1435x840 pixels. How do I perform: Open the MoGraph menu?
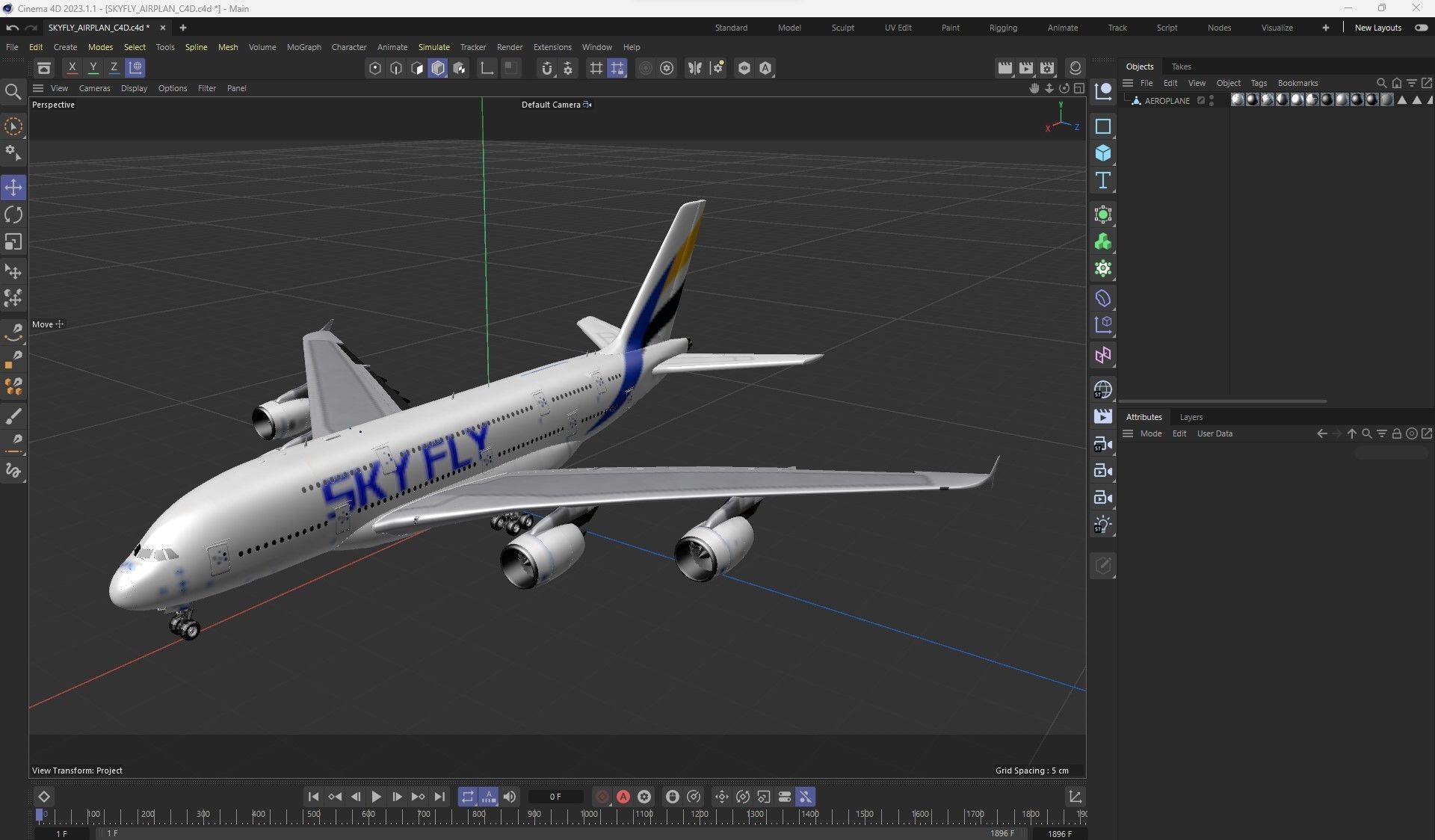303,47
